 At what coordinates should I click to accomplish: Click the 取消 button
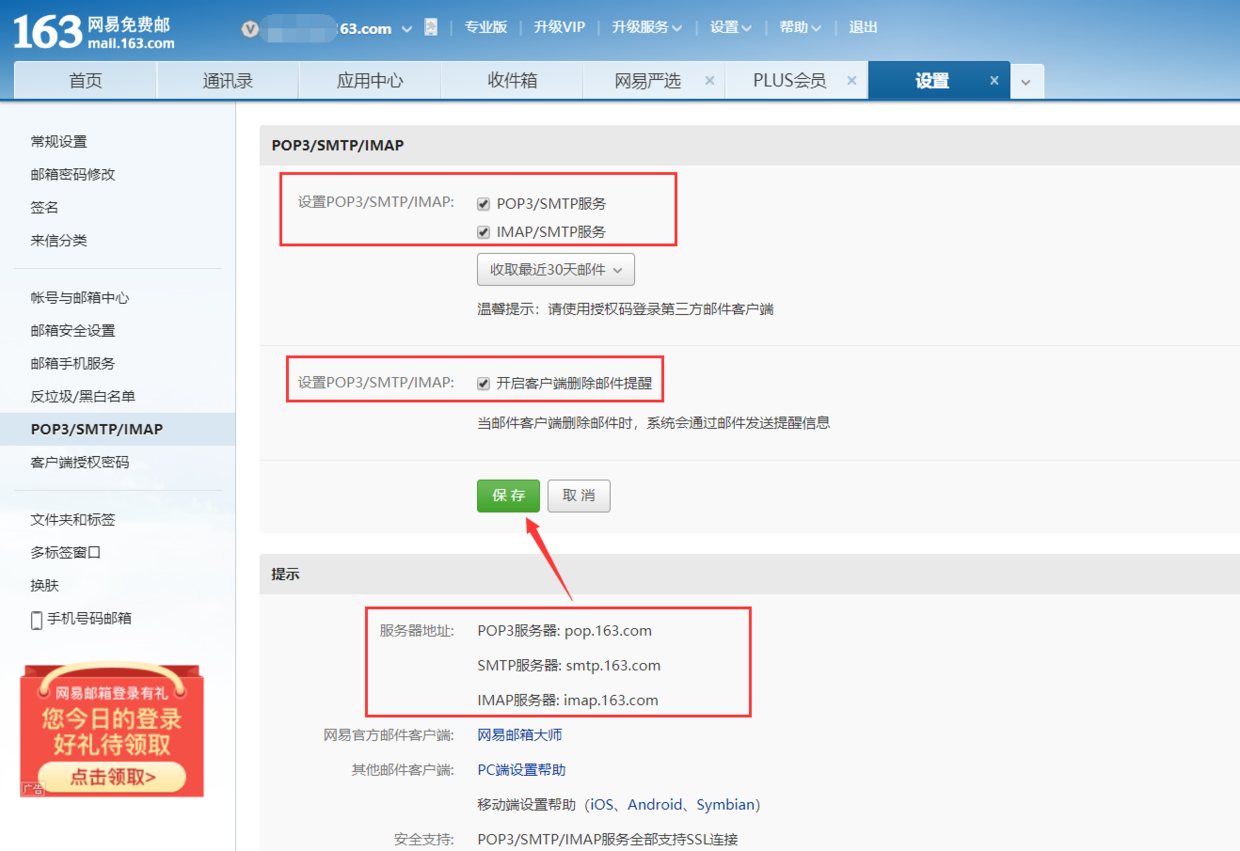pos(579,496)
